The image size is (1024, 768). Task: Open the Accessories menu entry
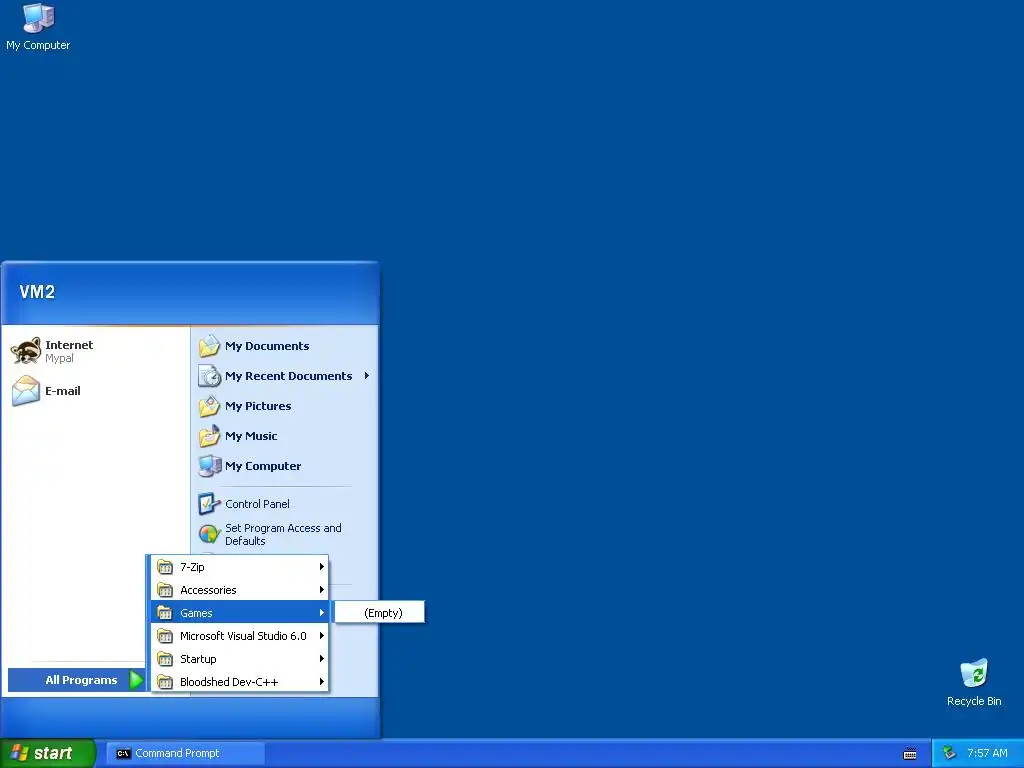(x=239, y=590)
